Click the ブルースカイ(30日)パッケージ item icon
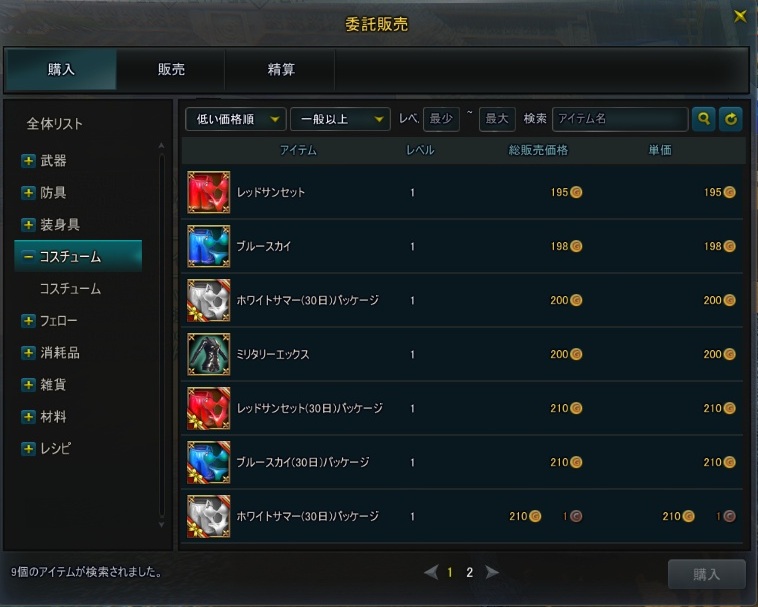This screenshot has width=758, height=607. tap(208, 462)
